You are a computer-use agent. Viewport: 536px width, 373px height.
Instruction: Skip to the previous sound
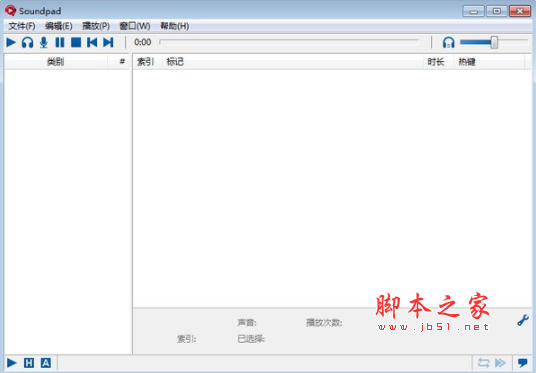[x=92, y=42]
